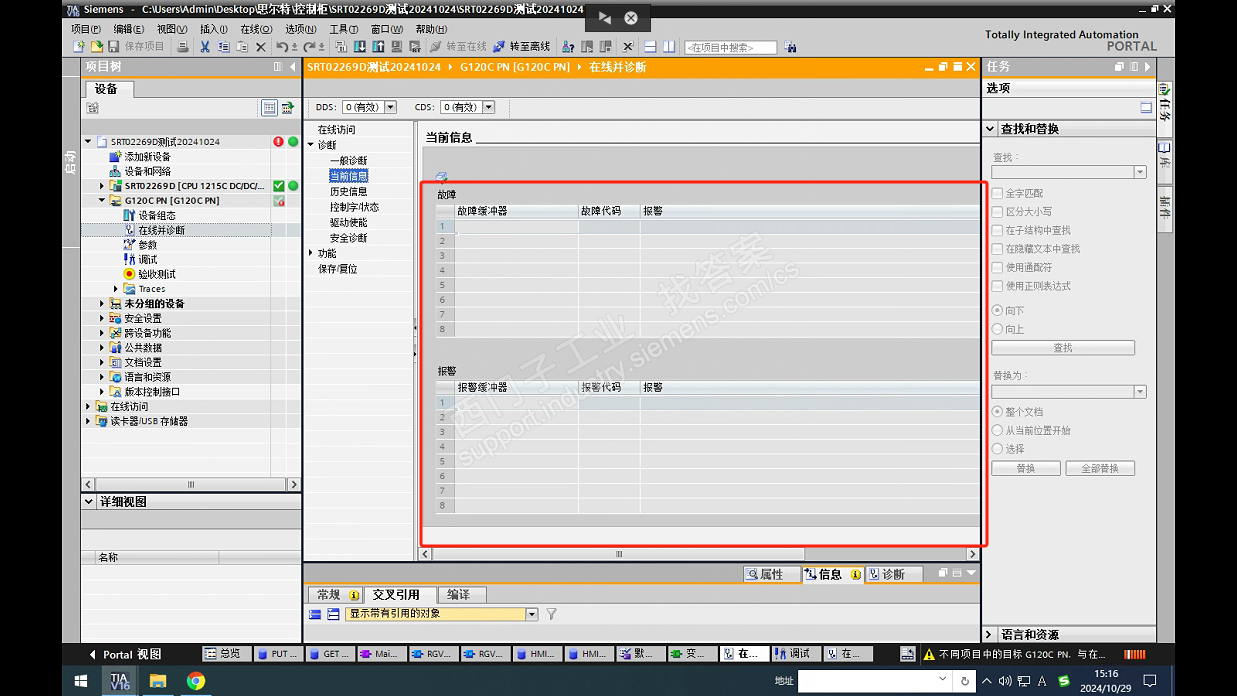Click the 在项目中搜索 search field
Screen dimensions: 1237x696
[731, 47]
